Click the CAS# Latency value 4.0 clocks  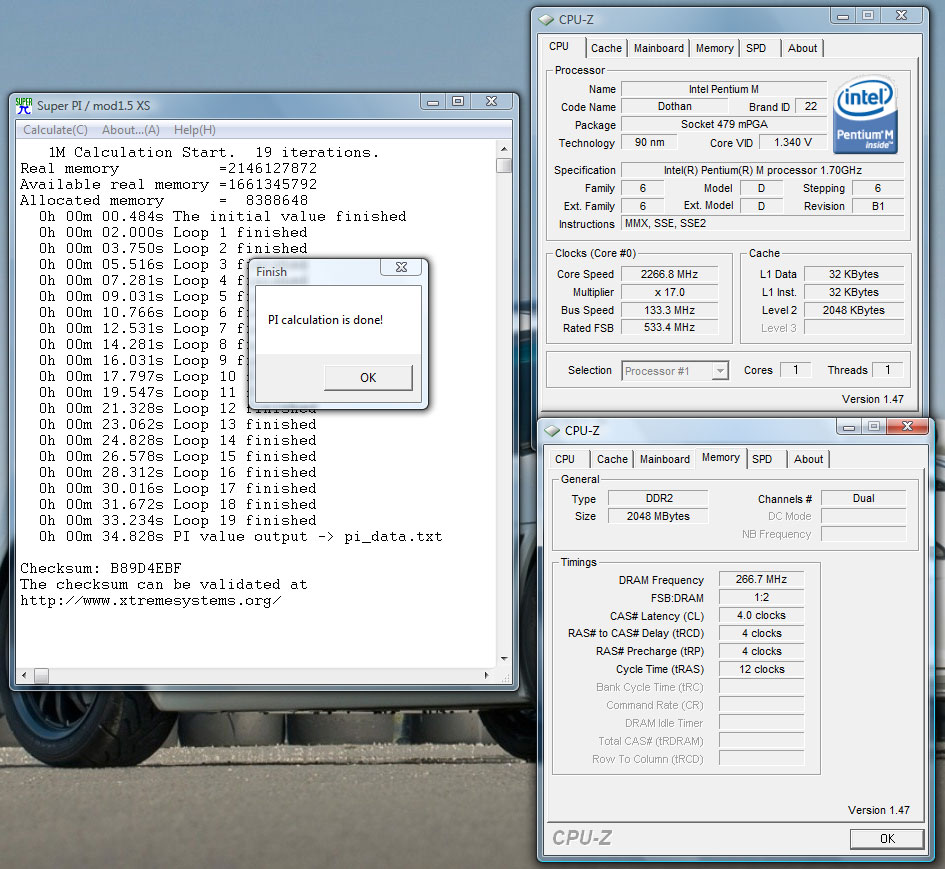761,615
